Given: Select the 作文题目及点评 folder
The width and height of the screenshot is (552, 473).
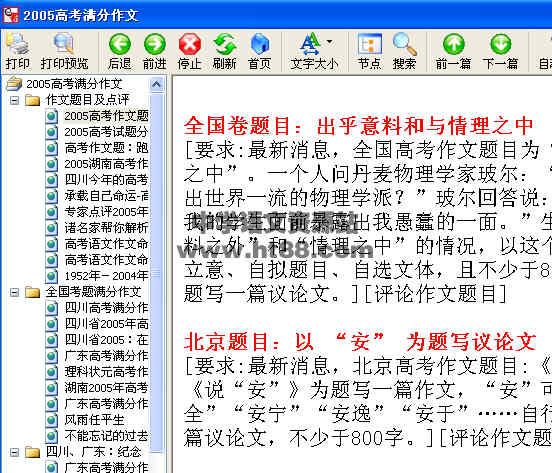Looking at the screenshot, I should pyautogui.click(x=87, y=100).
